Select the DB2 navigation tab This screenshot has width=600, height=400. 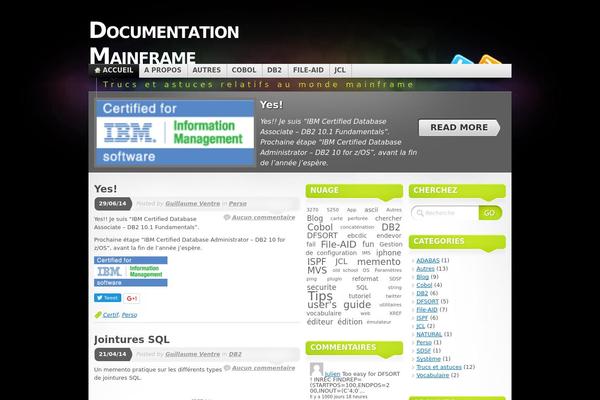click(x=274, y=70)
